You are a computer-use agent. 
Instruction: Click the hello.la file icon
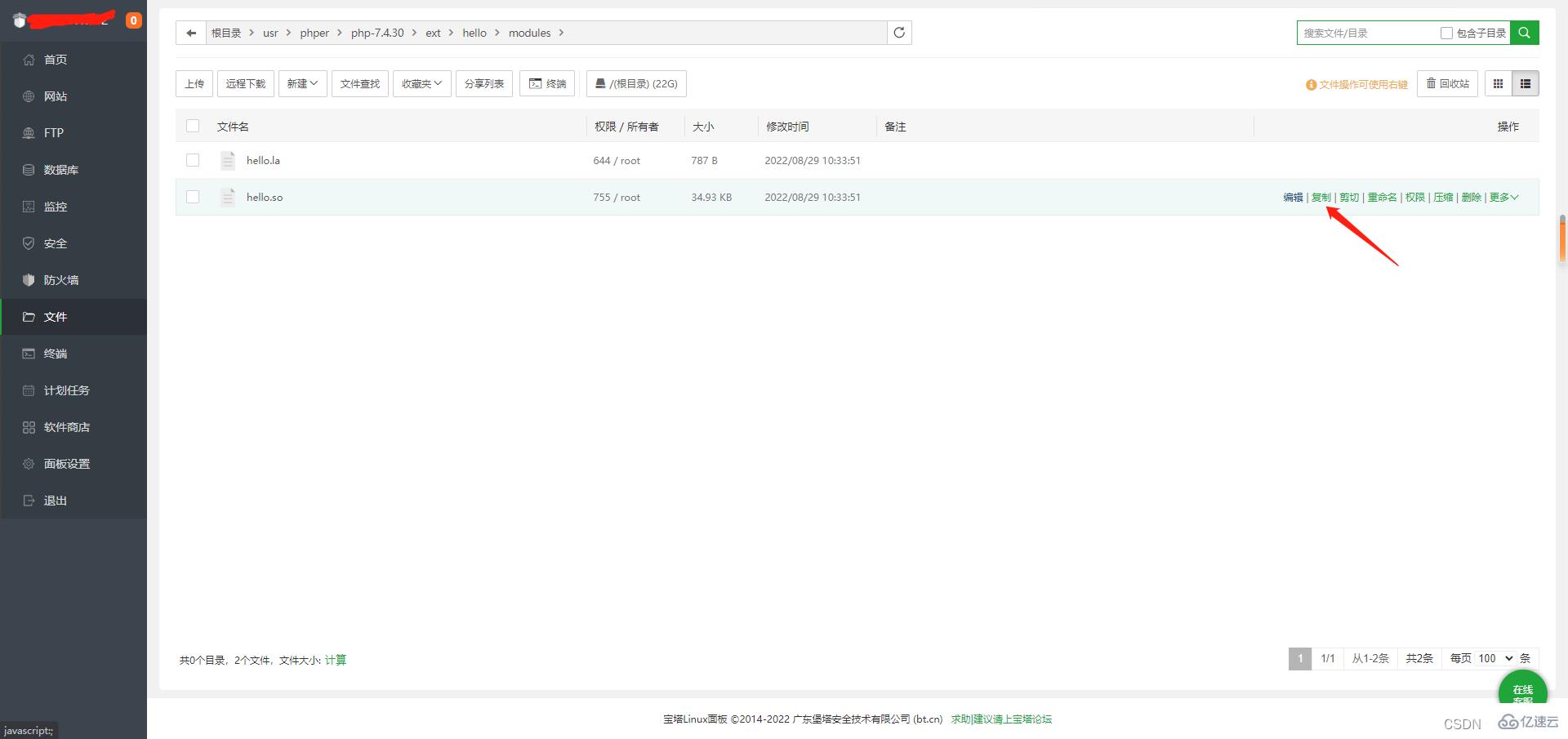pyautogui.click(x=228, y=160)
